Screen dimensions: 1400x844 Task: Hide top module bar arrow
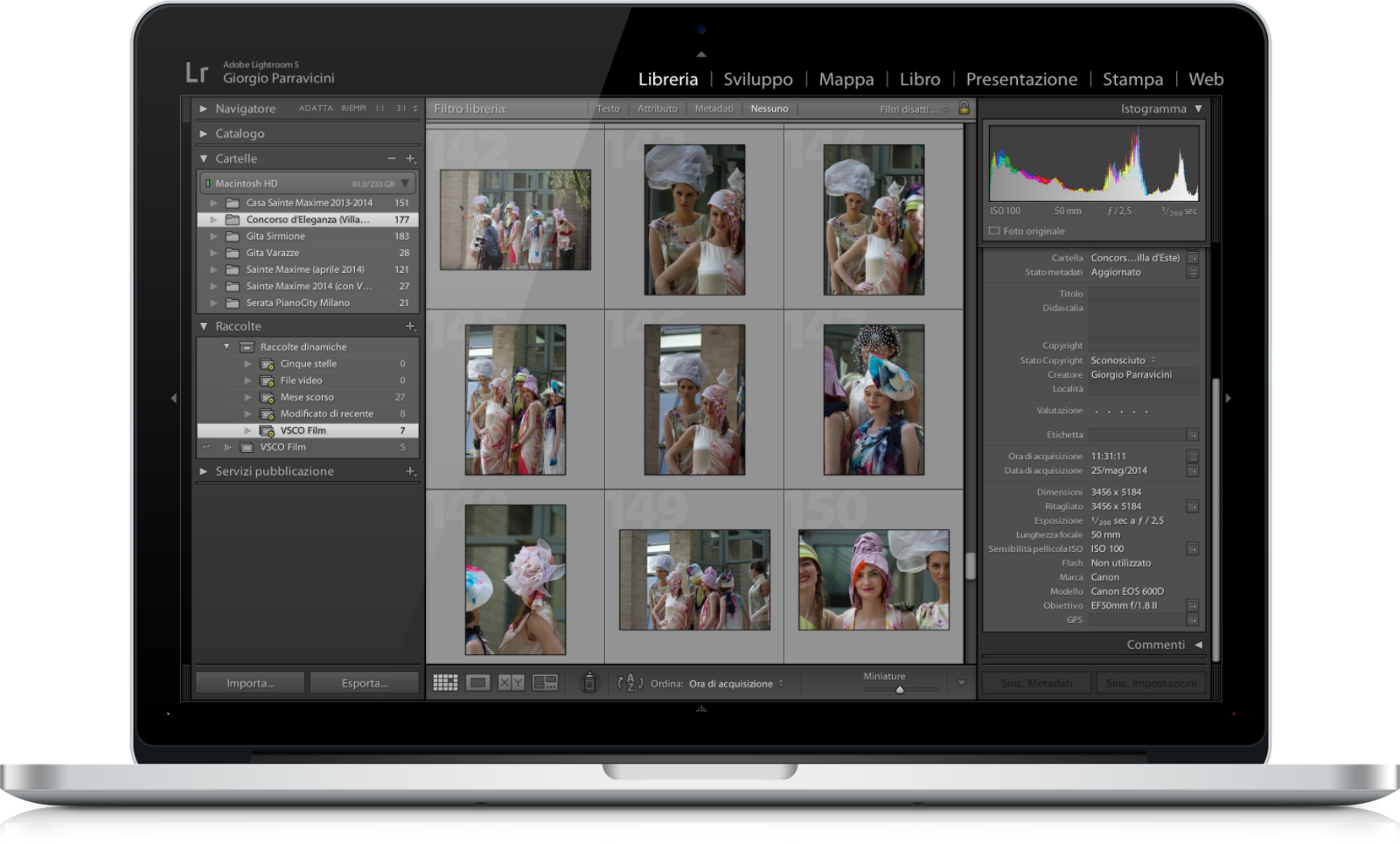click(701, 54)
